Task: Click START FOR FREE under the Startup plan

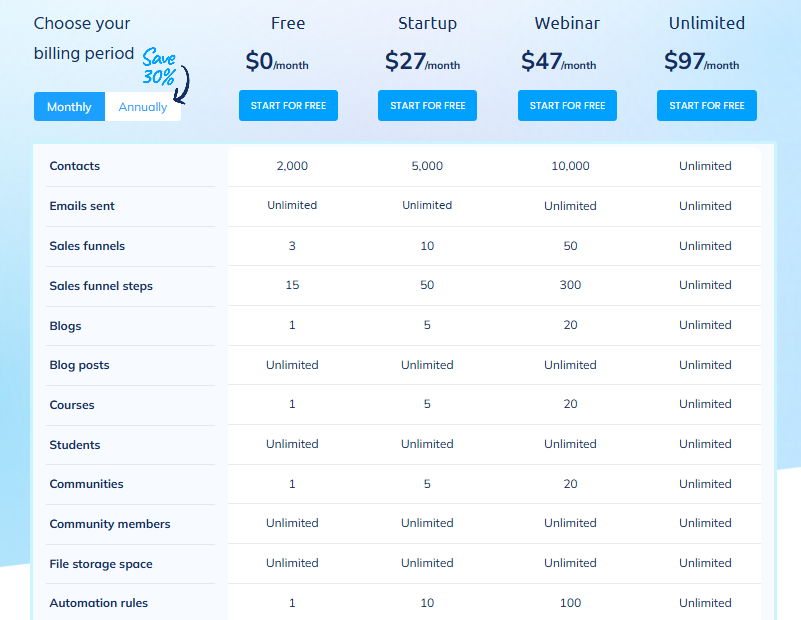Action: click(427, 104)
